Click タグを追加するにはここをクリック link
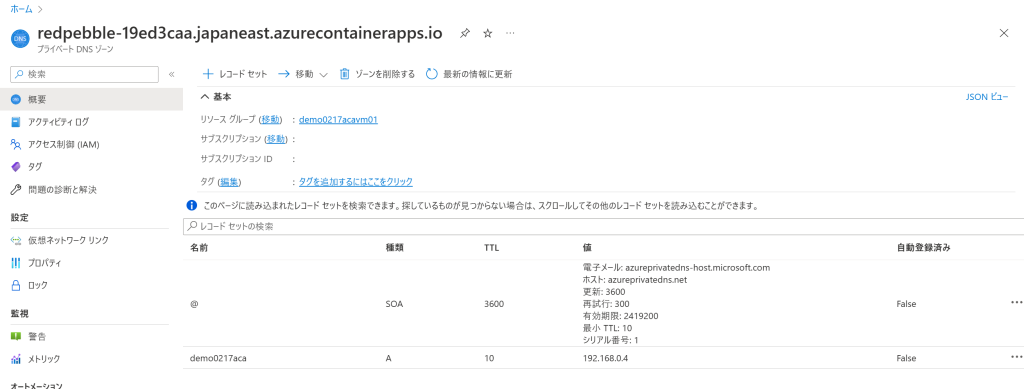This screenshot has height=389, width=1024. pyautogui.click(x=355, y=181)
